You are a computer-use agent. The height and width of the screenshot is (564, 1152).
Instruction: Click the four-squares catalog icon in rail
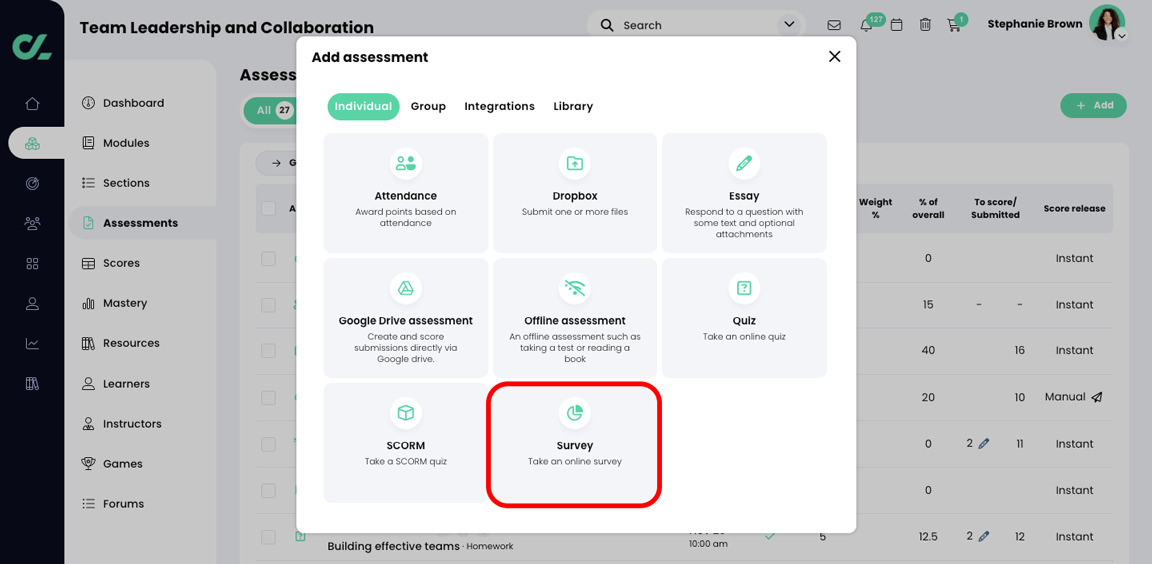coord(32,263)
